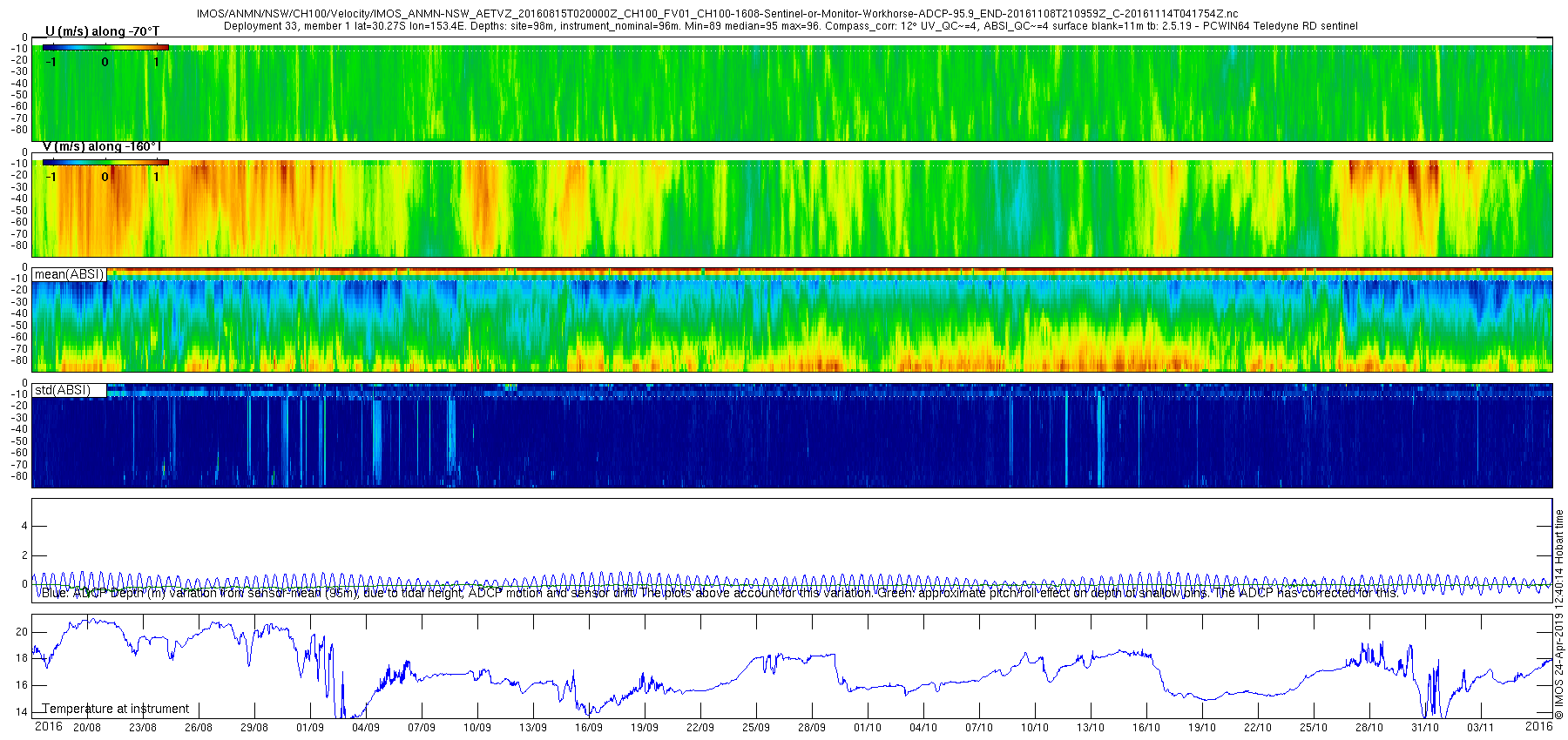Viewport: 1568px width, 740px height.
Task: Click the '19/09' date tick label
Action: pos(645,728)
